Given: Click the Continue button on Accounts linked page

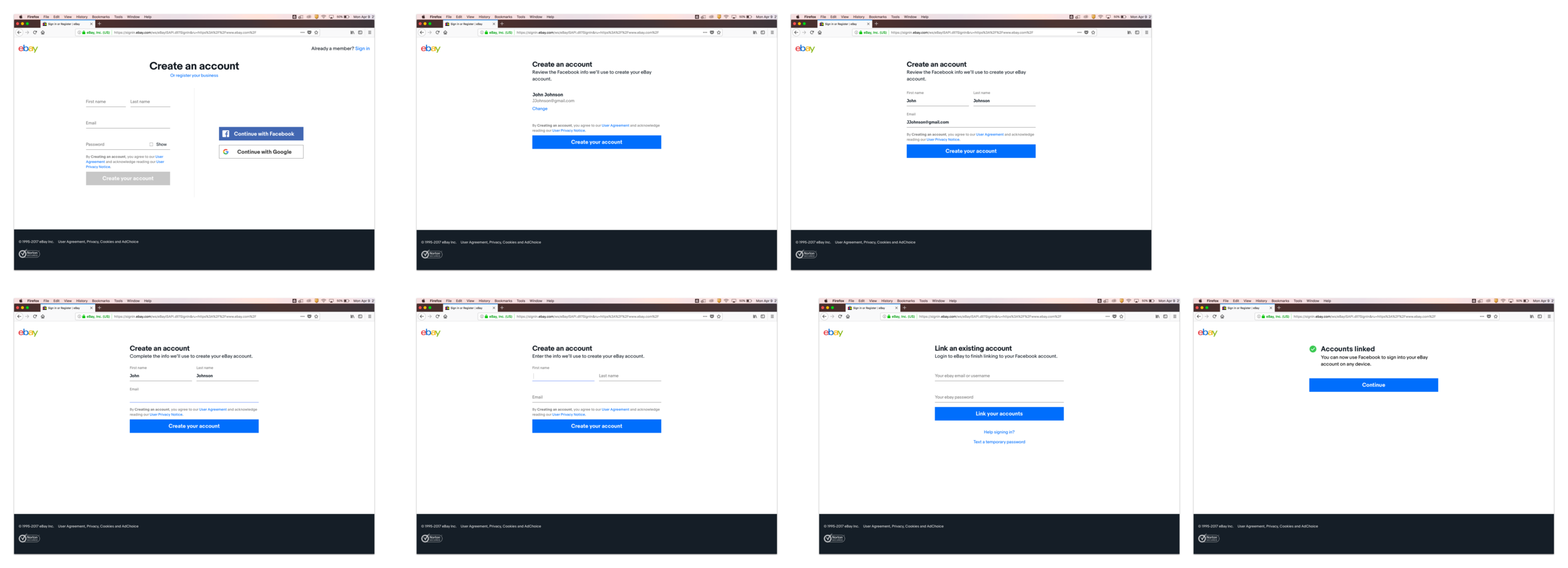Looking at the screenshot, I should point(1373,385).
